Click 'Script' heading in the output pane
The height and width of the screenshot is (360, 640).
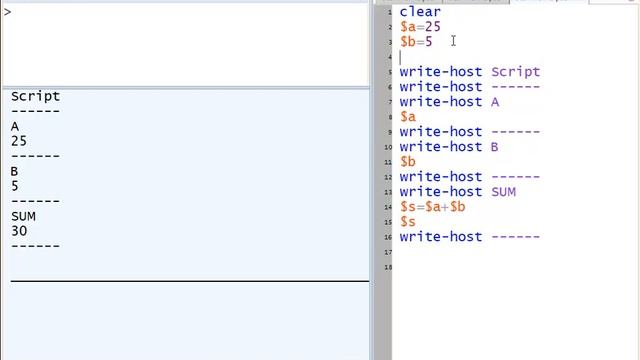point(36,96)
